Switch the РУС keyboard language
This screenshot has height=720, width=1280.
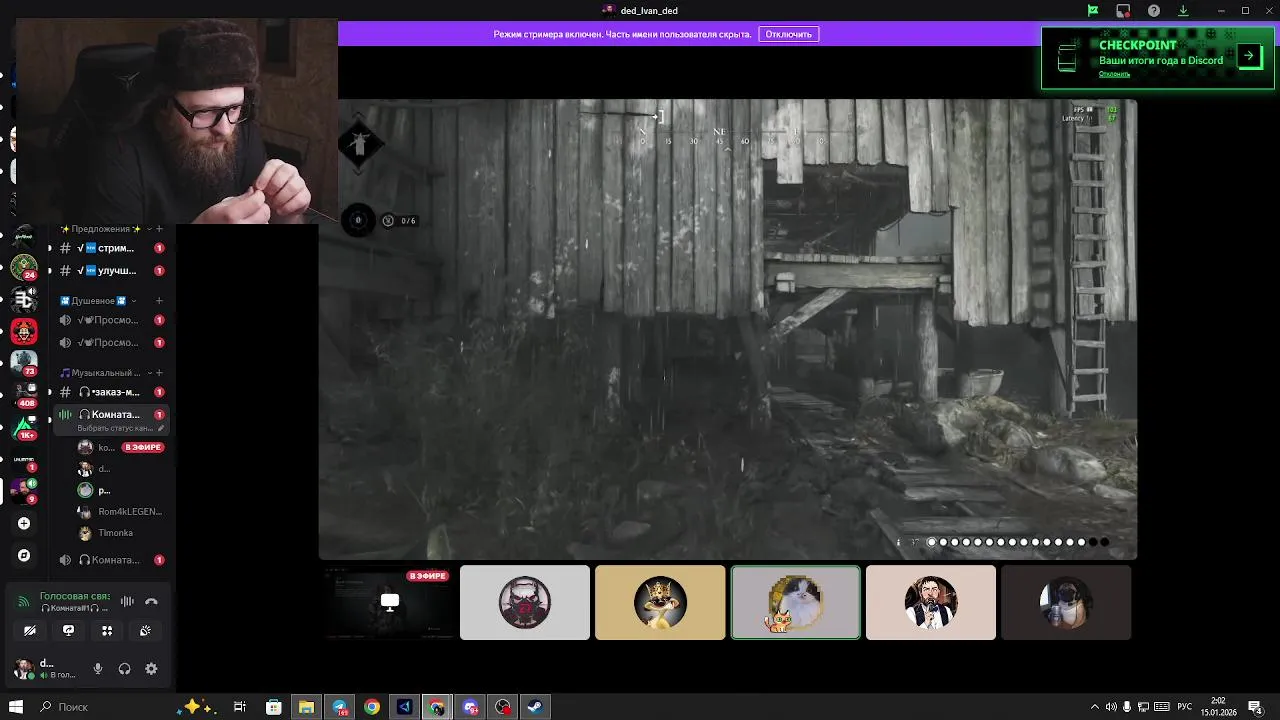pos(1184,707)
